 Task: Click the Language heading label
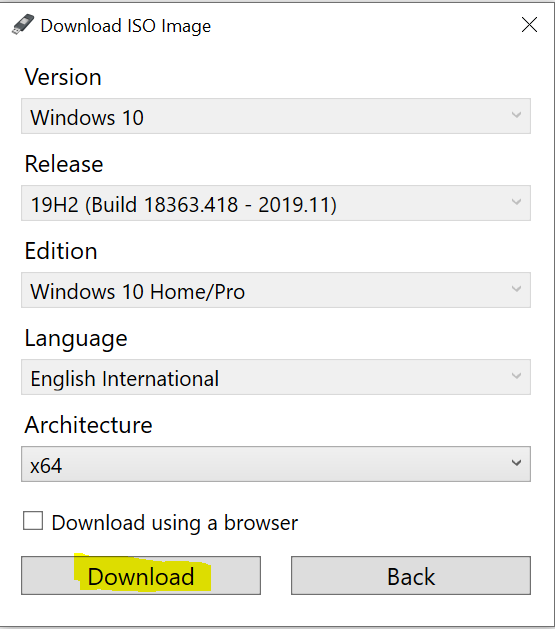(x=76, y=339)
